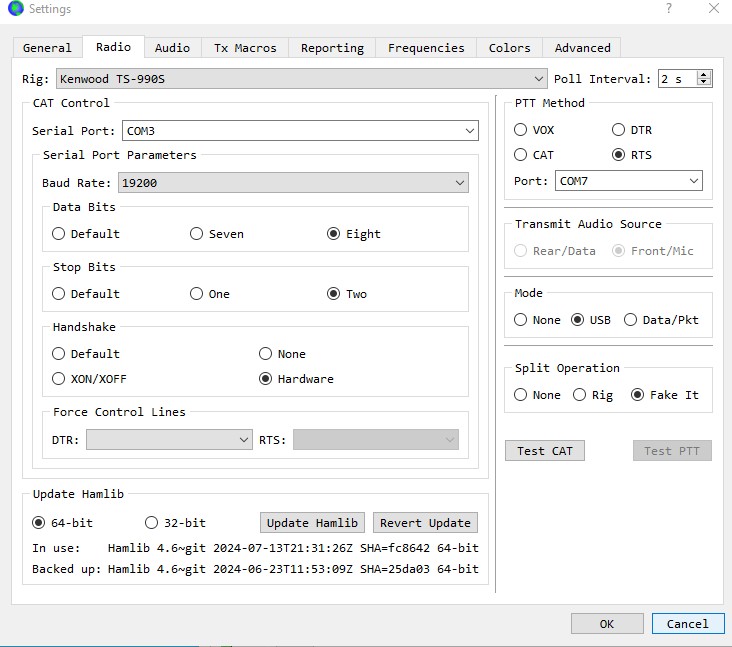Choose Hardware handshake
732x647 pixels.
point(296,379)
